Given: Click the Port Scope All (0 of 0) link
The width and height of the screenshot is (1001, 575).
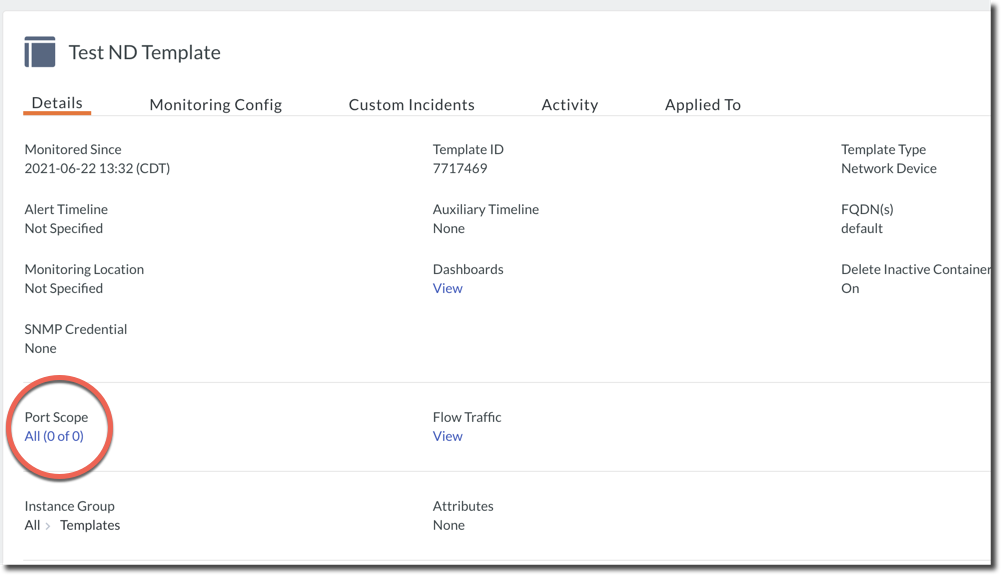Looking at the screenshot, I should click(54, 436).
